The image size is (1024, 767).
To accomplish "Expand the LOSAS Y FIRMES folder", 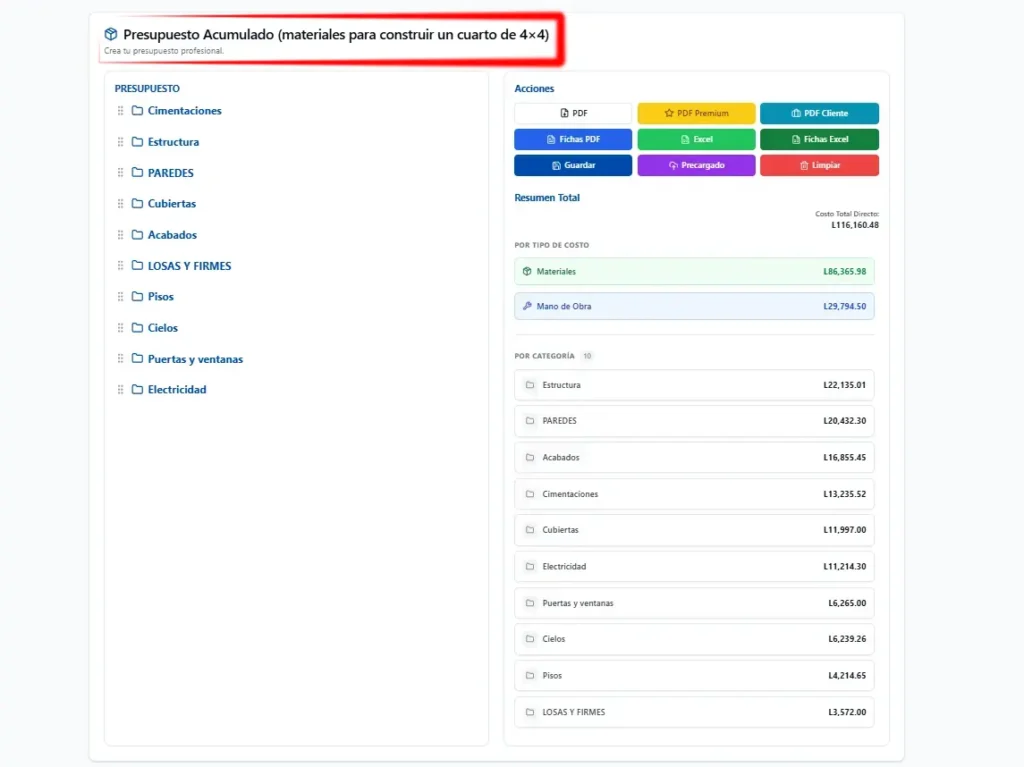I will click(x=189, y=266).
